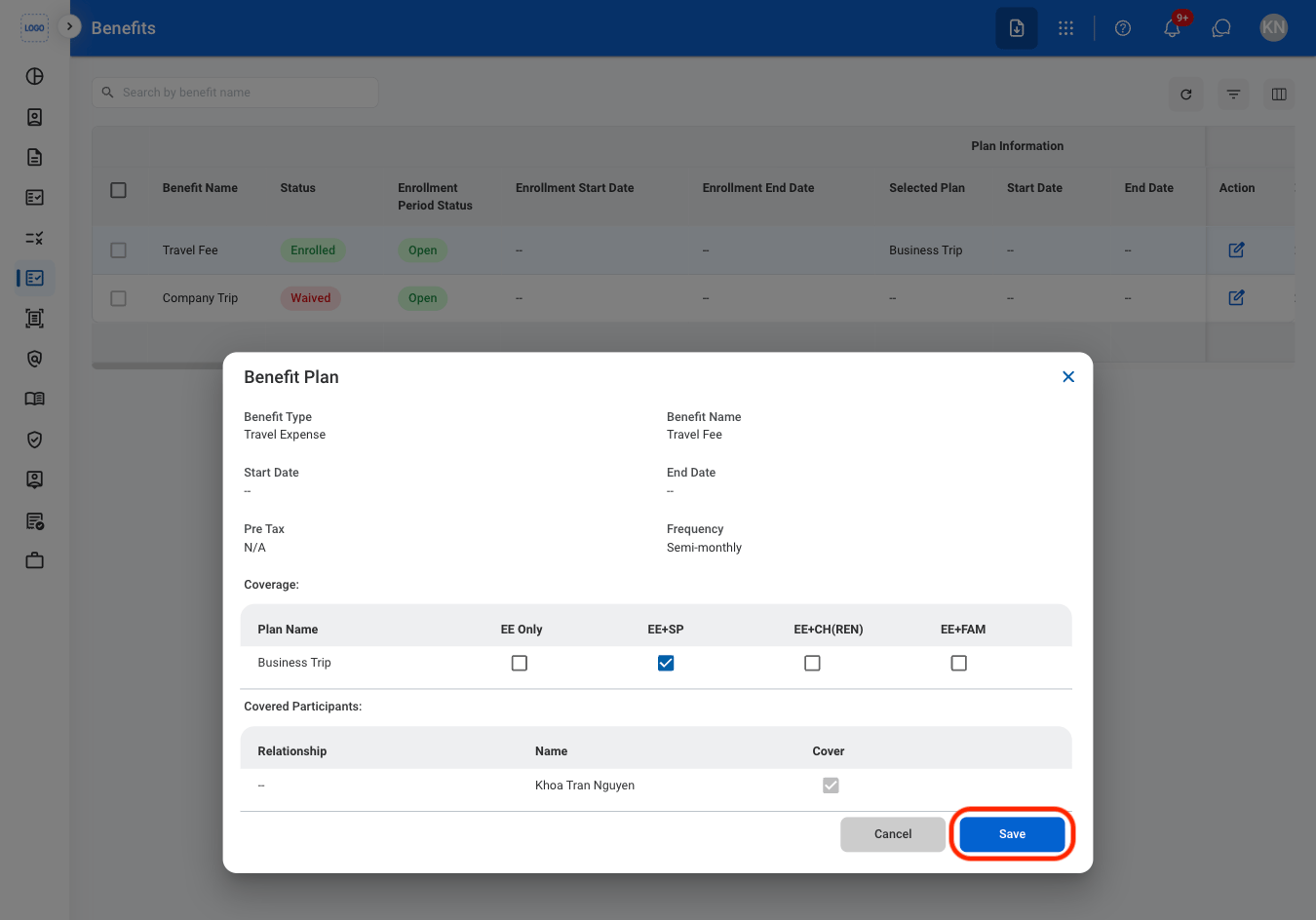Click the notifications bell icon
Viewport: 1316px width, 920px height.
click(x=1172, y=28)
